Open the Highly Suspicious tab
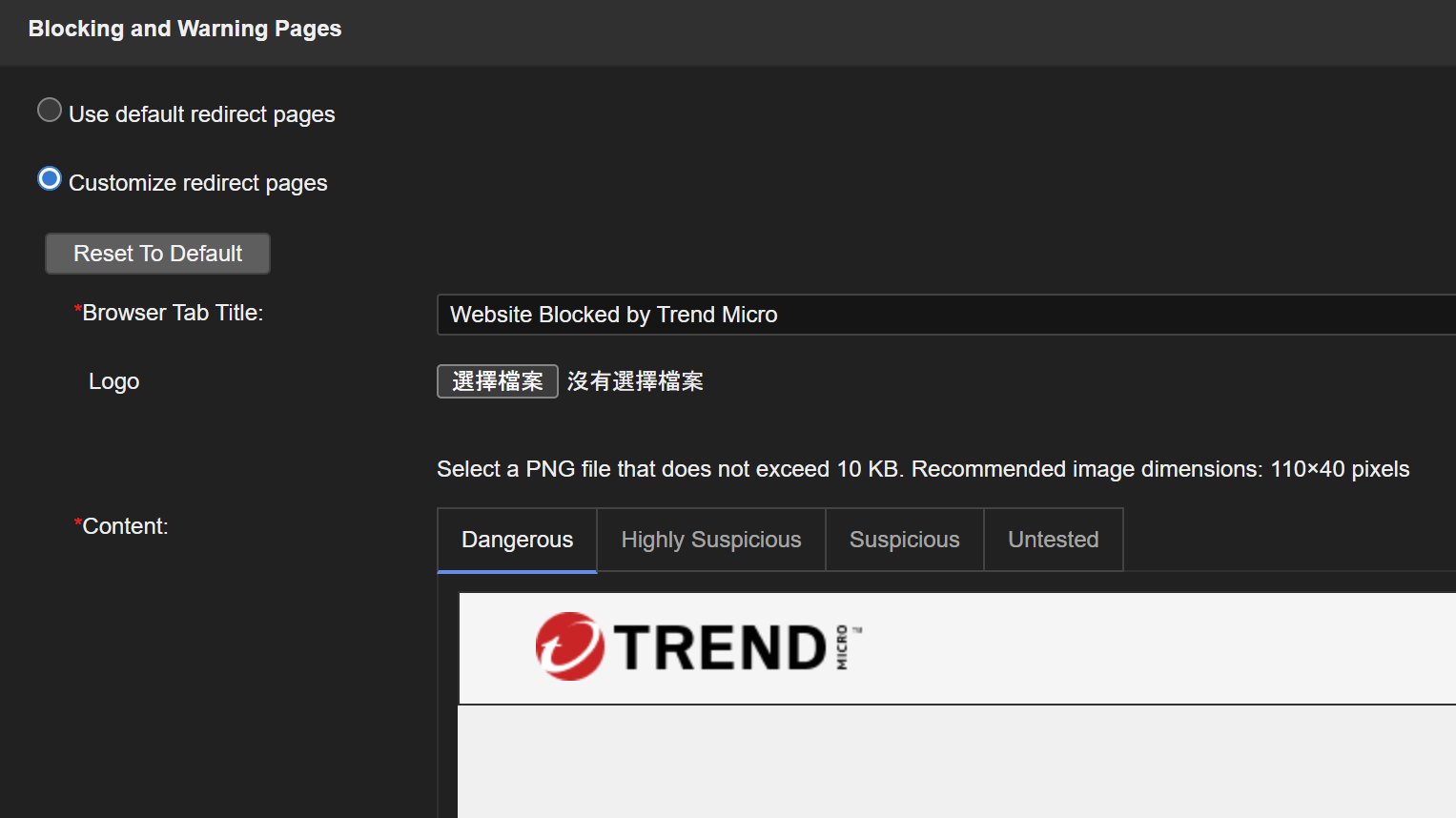The width and height of the screenshot is (1456, 818). [x=710, y=540]
